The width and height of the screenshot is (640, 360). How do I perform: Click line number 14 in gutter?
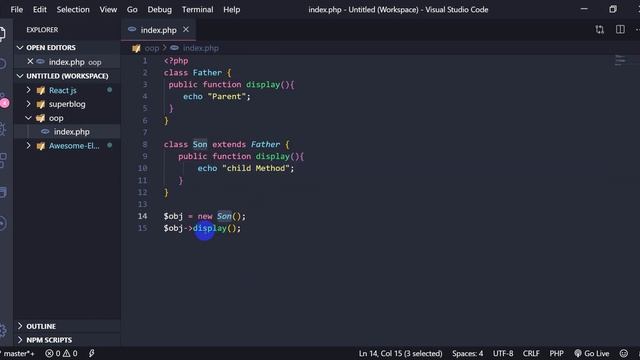[x=142, y=216]
